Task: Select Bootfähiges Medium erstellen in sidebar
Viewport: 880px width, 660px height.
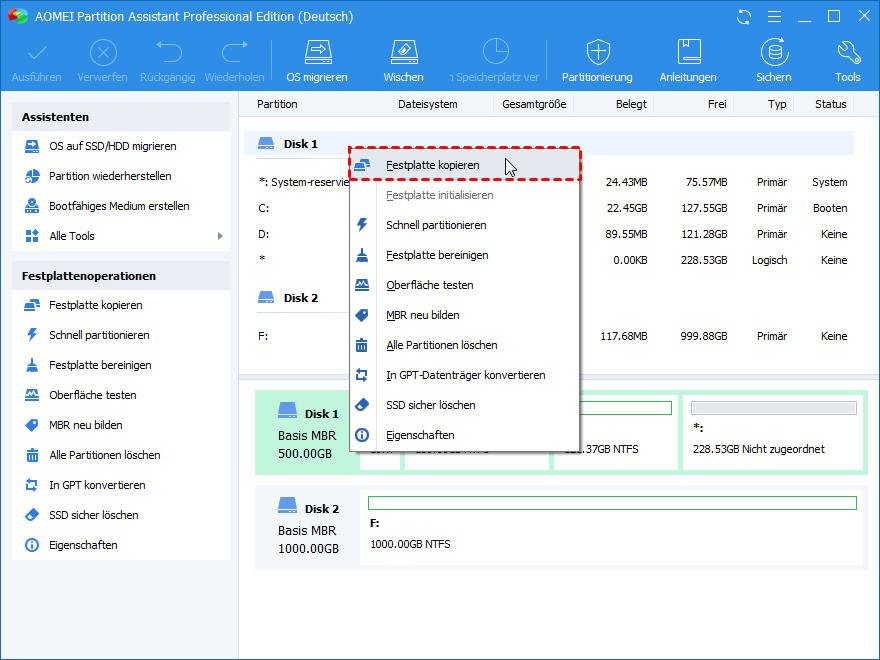Action: click(121, 206)
